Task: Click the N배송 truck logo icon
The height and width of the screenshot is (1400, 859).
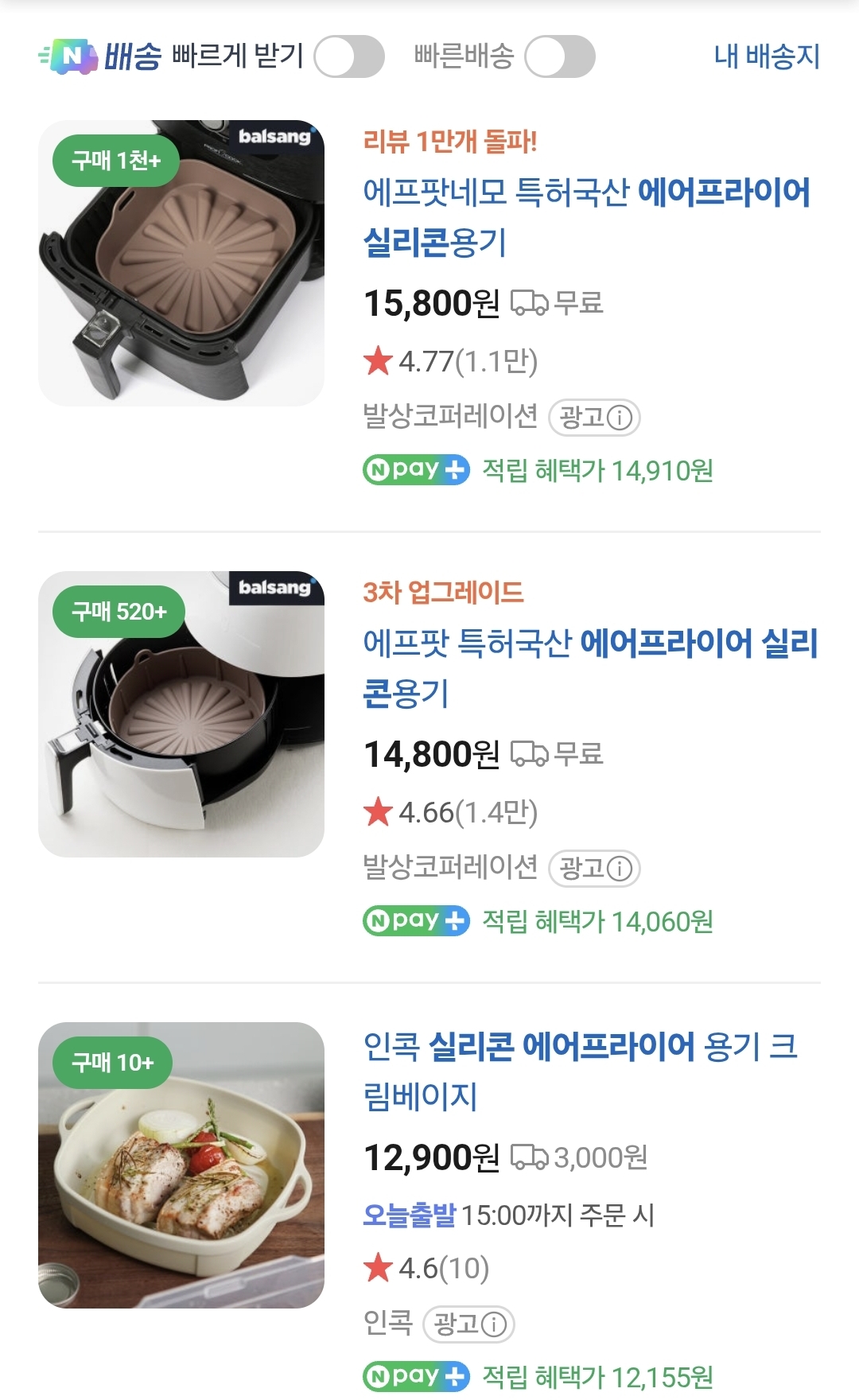Action: [69, 56]
